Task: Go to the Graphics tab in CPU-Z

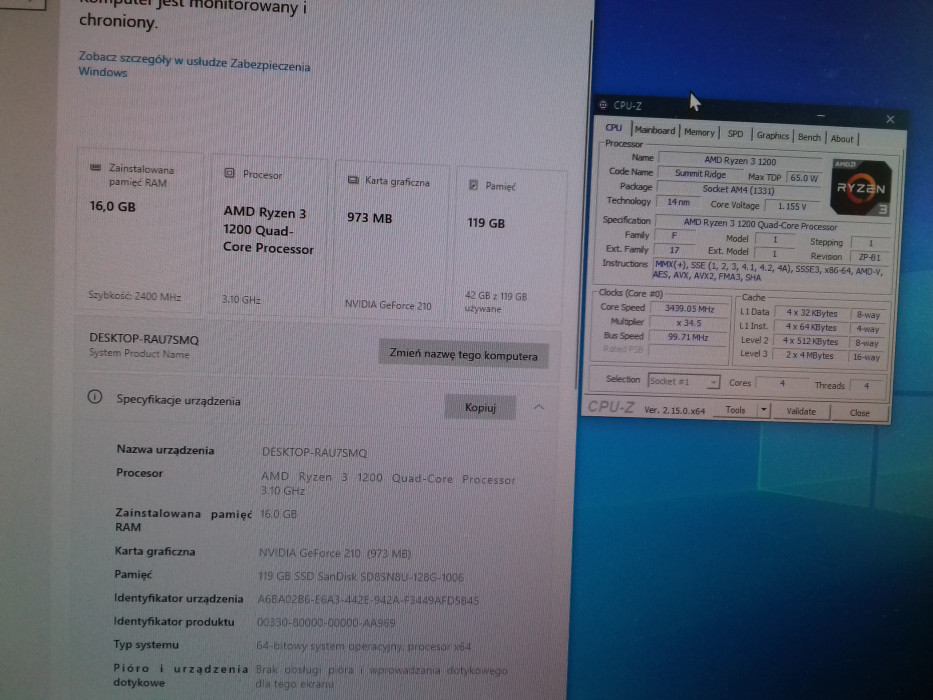Action: [x=772, y=136]
